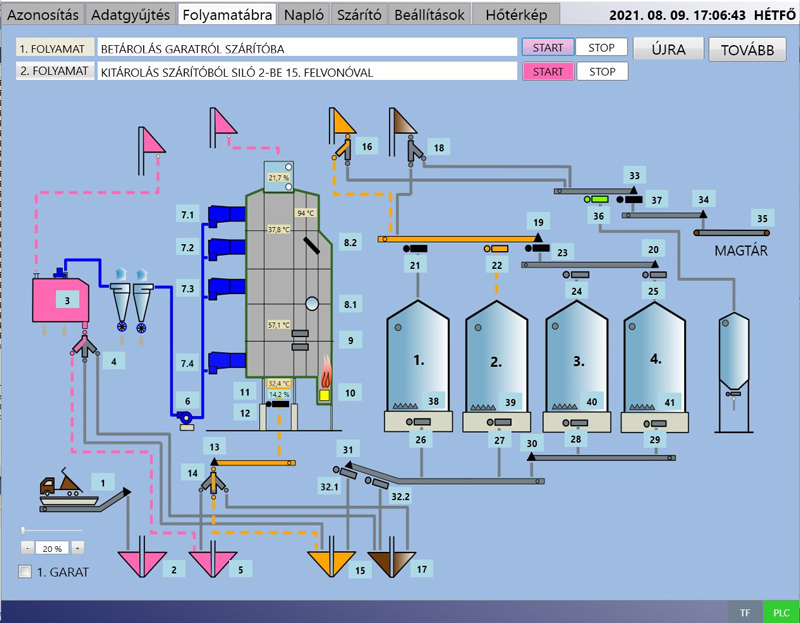800x623 pixels.
Task: Increase percentage with plus button
Action: click(x=77, y=548)
